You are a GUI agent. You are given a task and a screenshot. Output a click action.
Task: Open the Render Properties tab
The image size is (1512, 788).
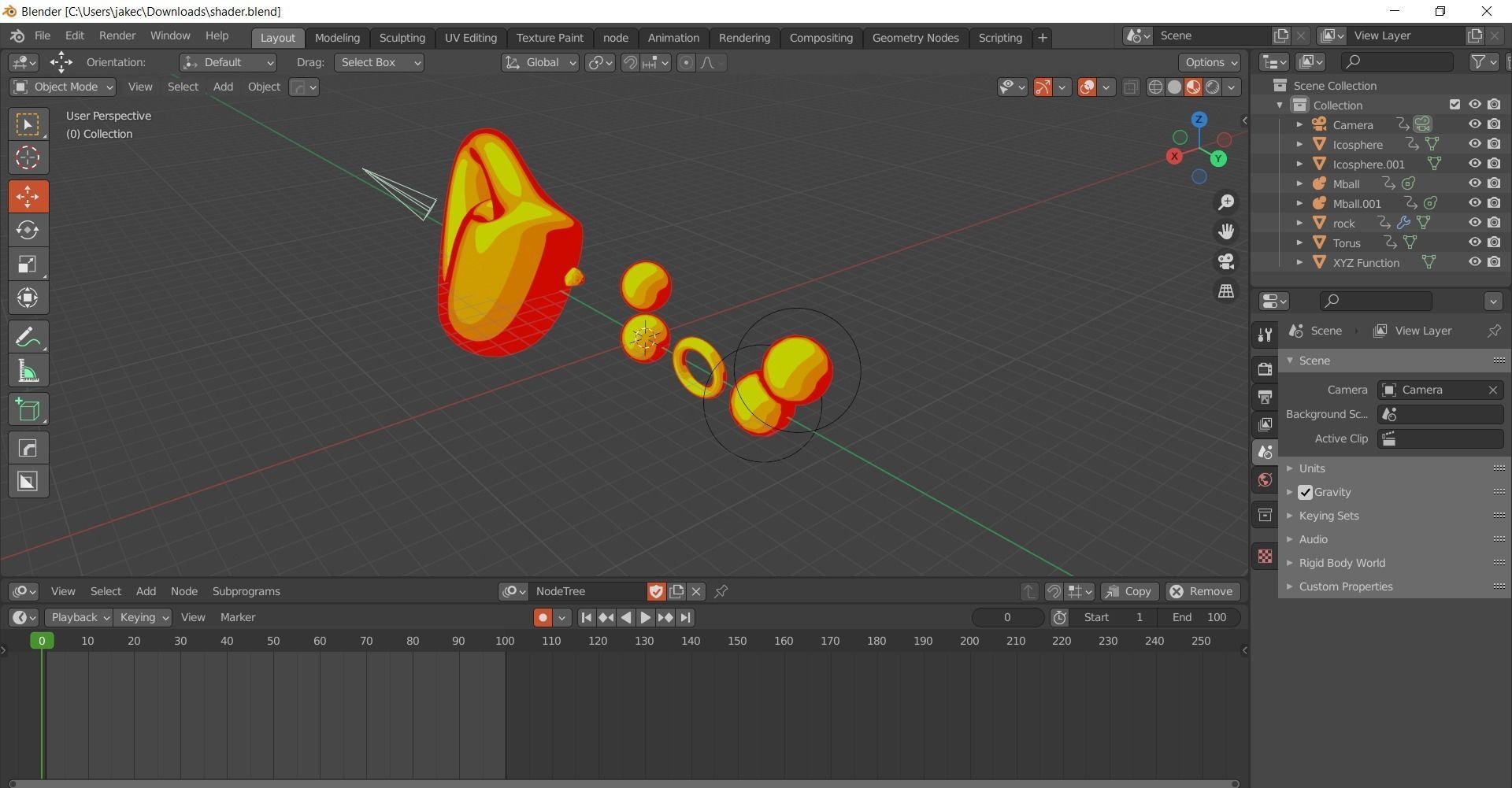[x=1265, y=368]
